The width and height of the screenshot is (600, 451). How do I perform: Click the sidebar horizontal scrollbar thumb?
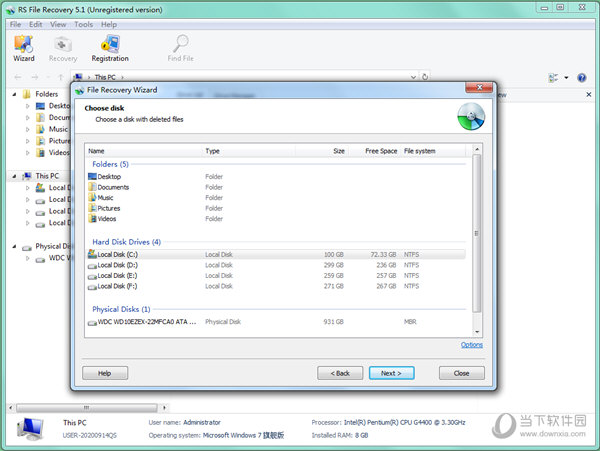point(86,408)
